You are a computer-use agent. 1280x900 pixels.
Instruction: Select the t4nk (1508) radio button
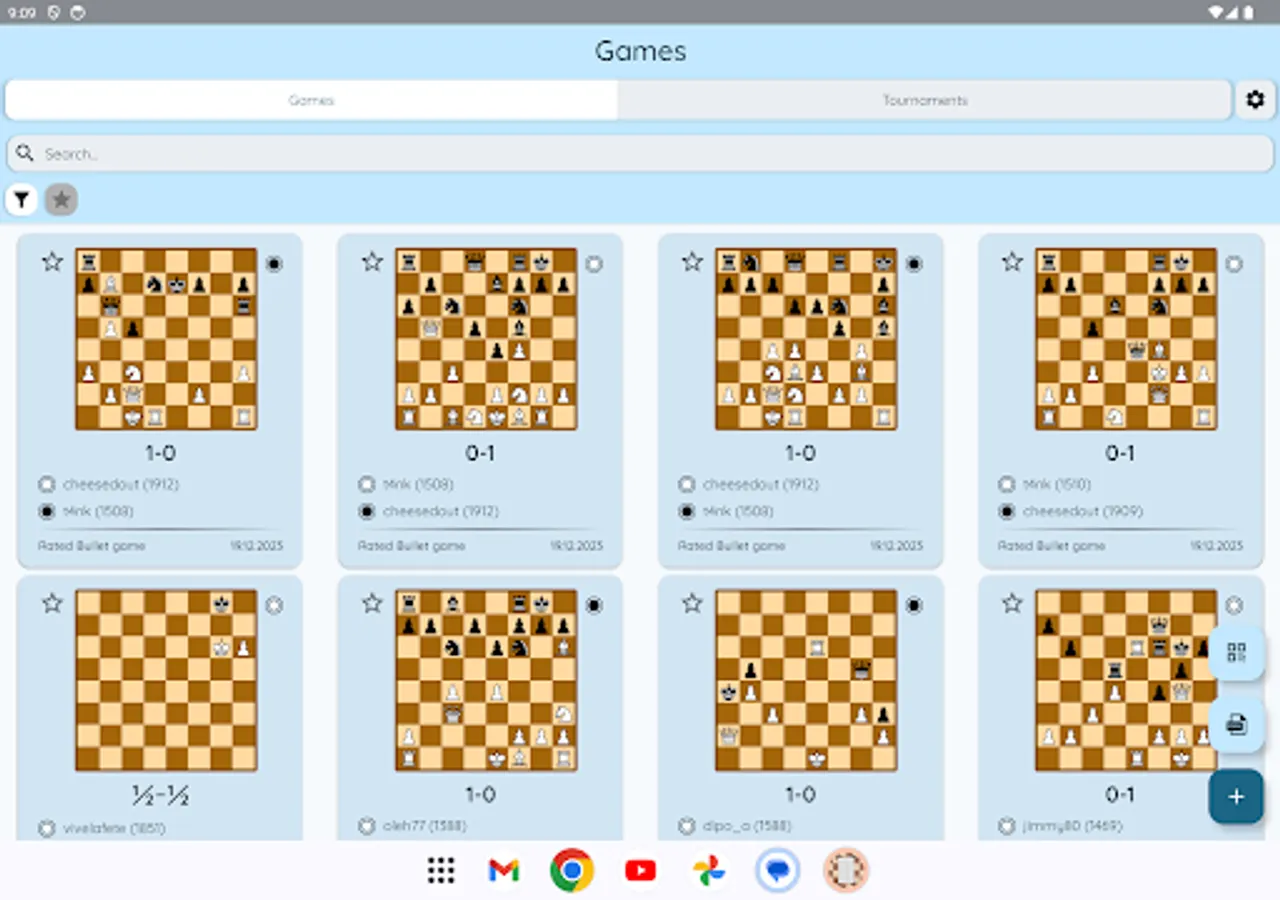(46, 511)
